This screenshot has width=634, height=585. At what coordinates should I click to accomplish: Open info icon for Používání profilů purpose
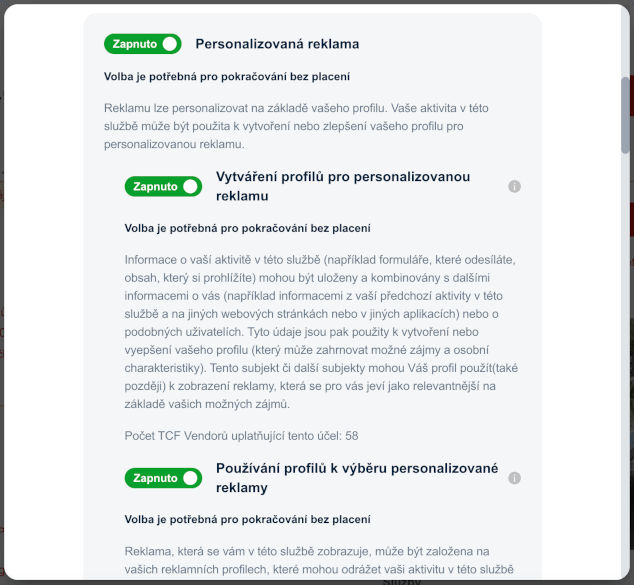pyautogui.click(x=514, y=478)
